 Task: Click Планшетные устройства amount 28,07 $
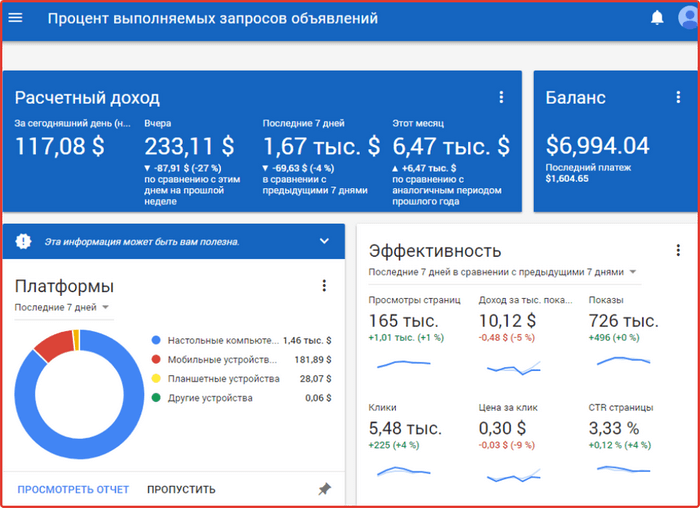pyautogui.click(x=316, y=379)
